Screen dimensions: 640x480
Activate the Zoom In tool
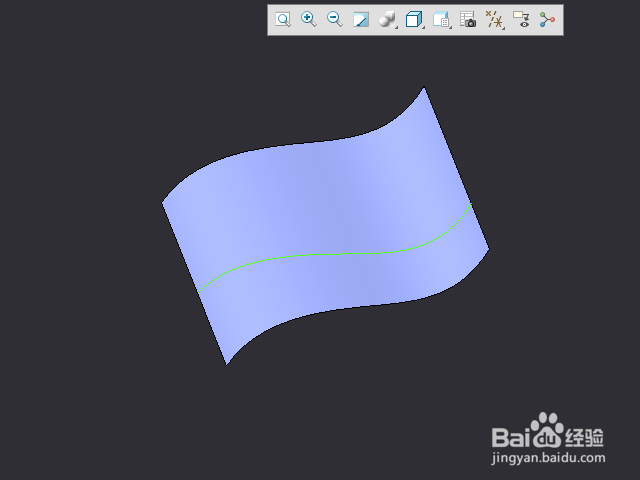coord(309,20)
